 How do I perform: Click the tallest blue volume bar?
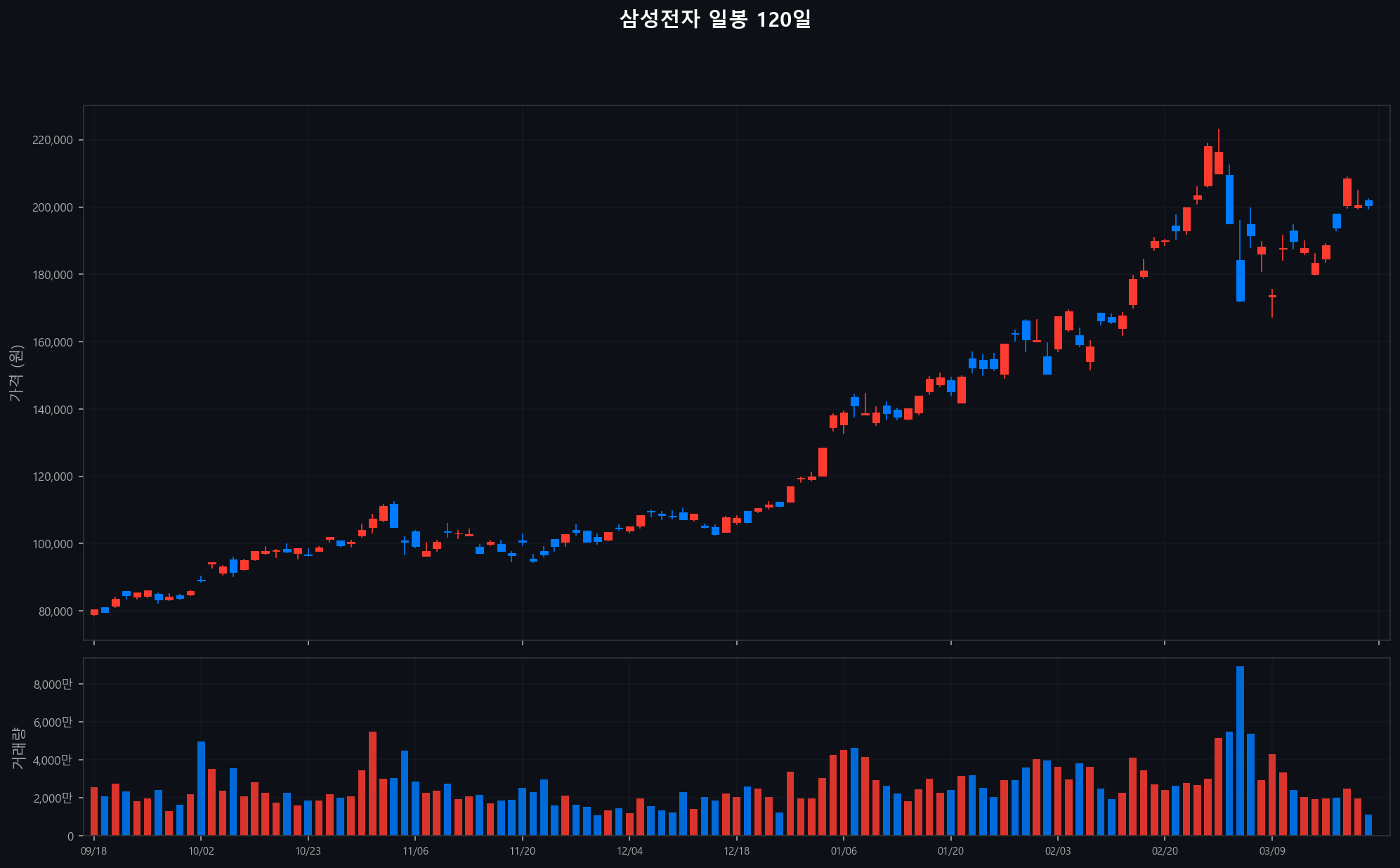point(1240,751)
